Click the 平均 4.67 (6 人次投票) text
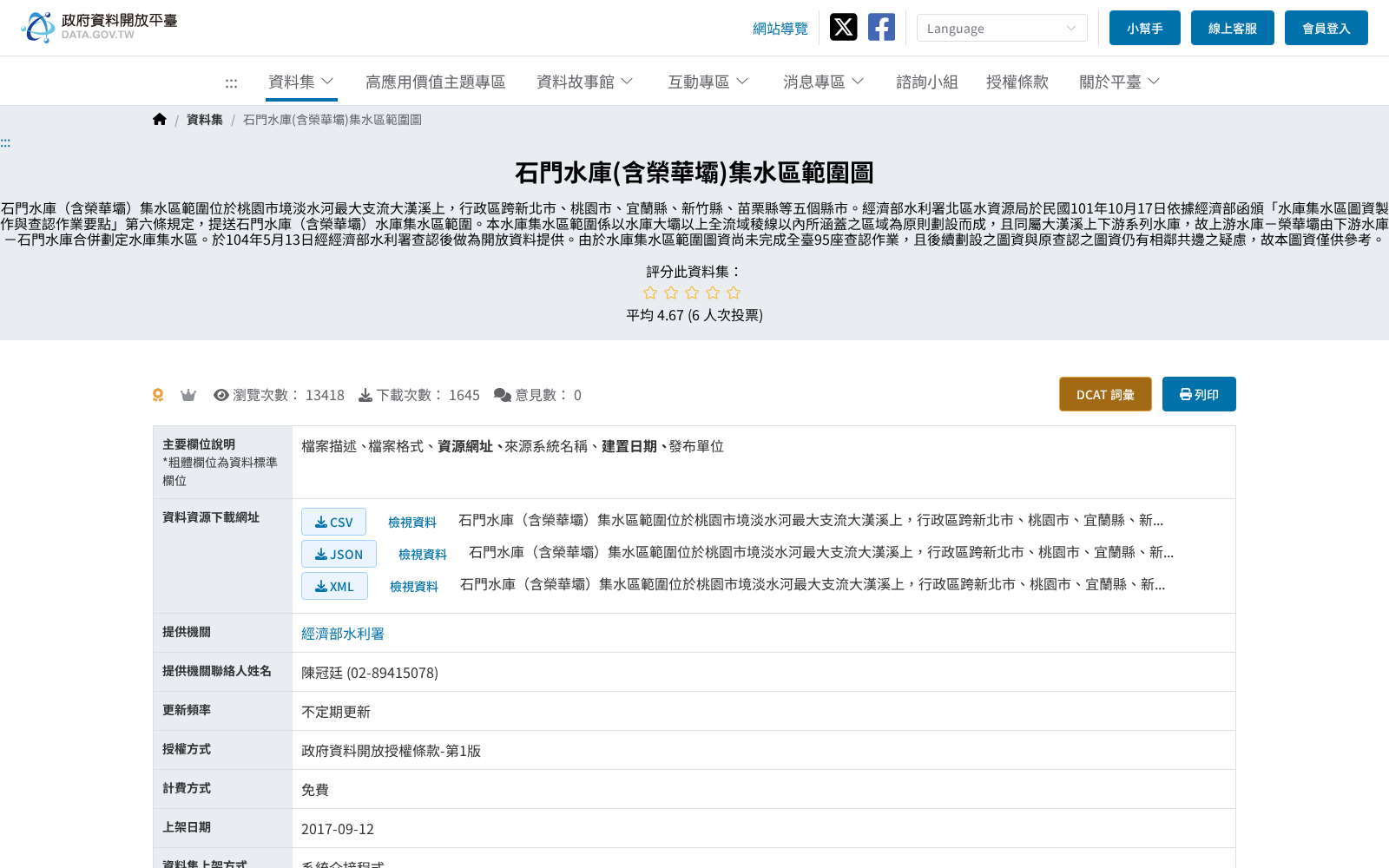 694,315
